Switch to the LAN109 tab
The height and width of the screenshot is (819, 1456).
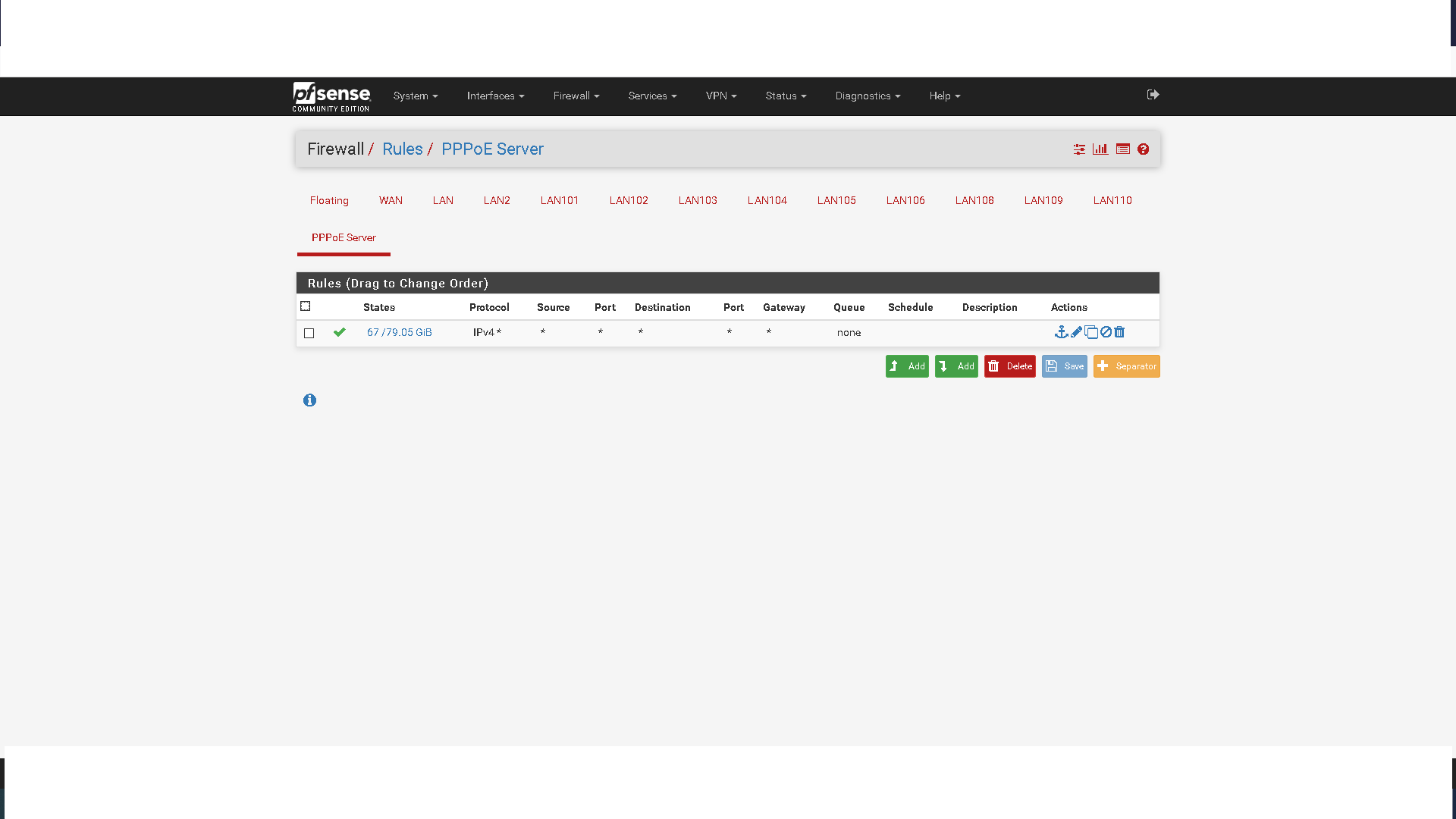pos(1043,200)
